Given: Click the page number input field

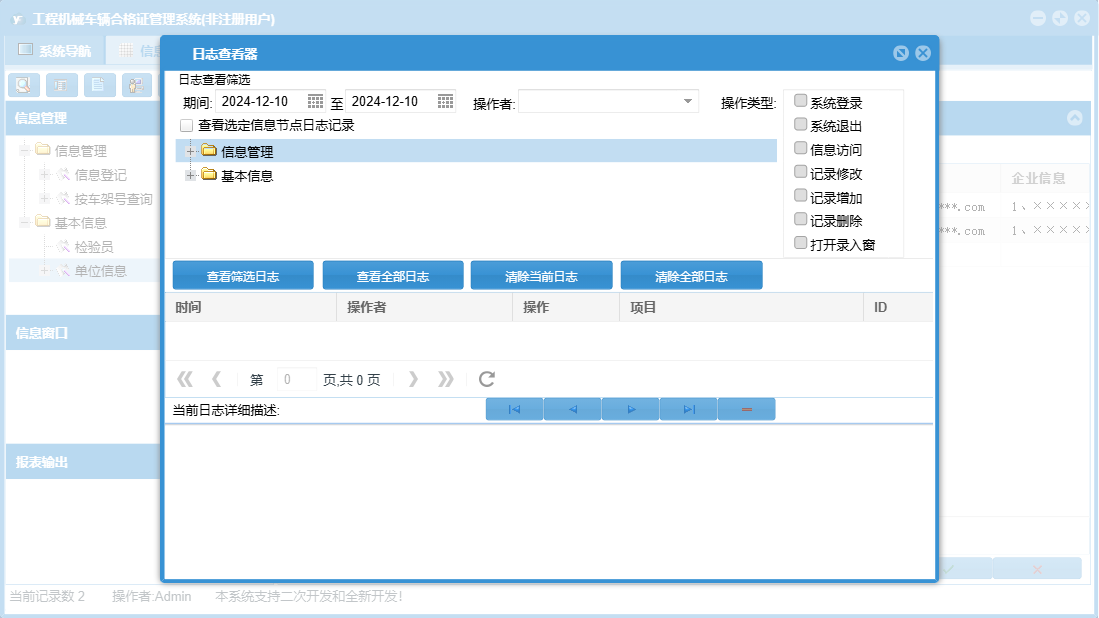Looking at the screenshot, I should (x=296, y=379).
